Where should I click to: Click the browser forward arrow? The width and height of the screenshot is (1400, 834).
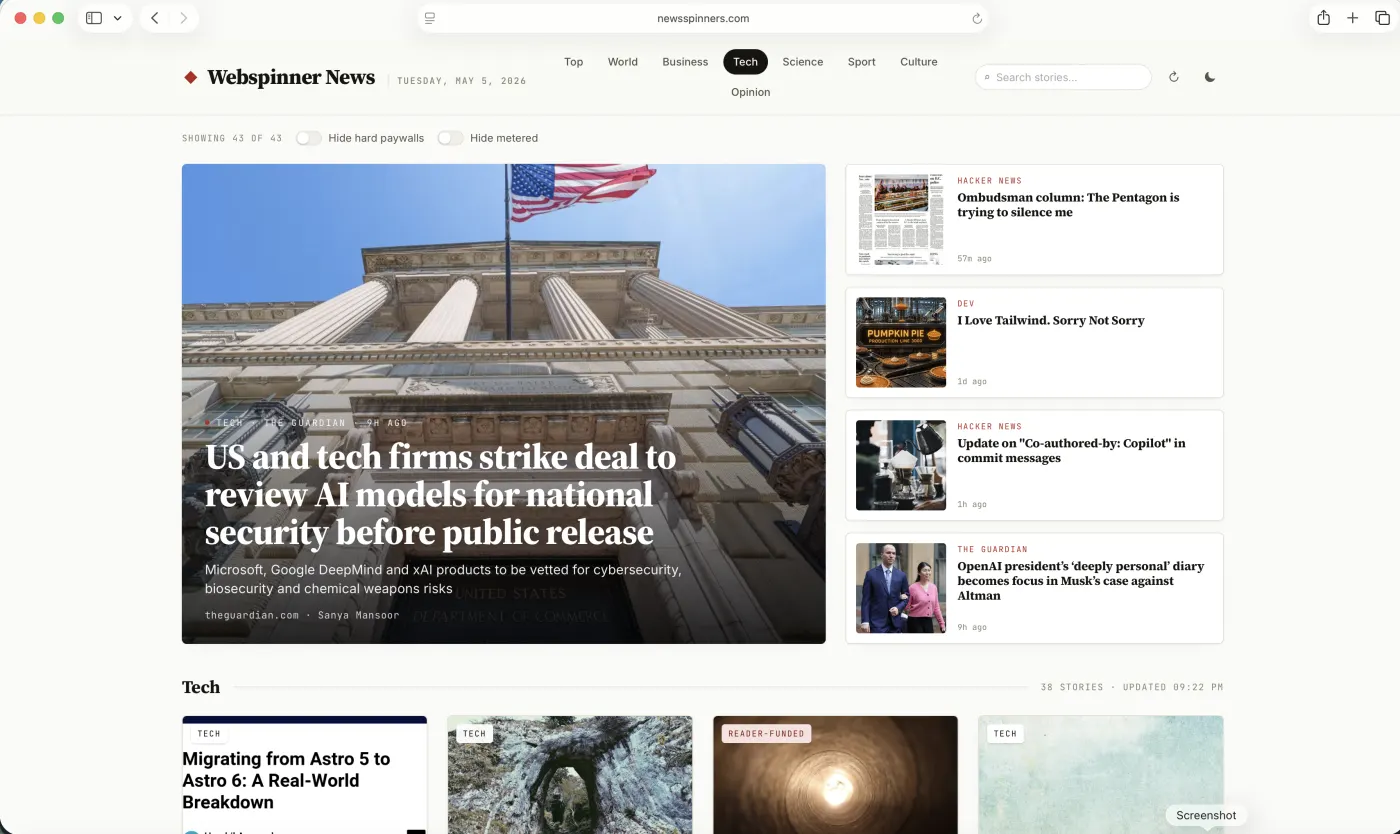(x=183, y=18)
